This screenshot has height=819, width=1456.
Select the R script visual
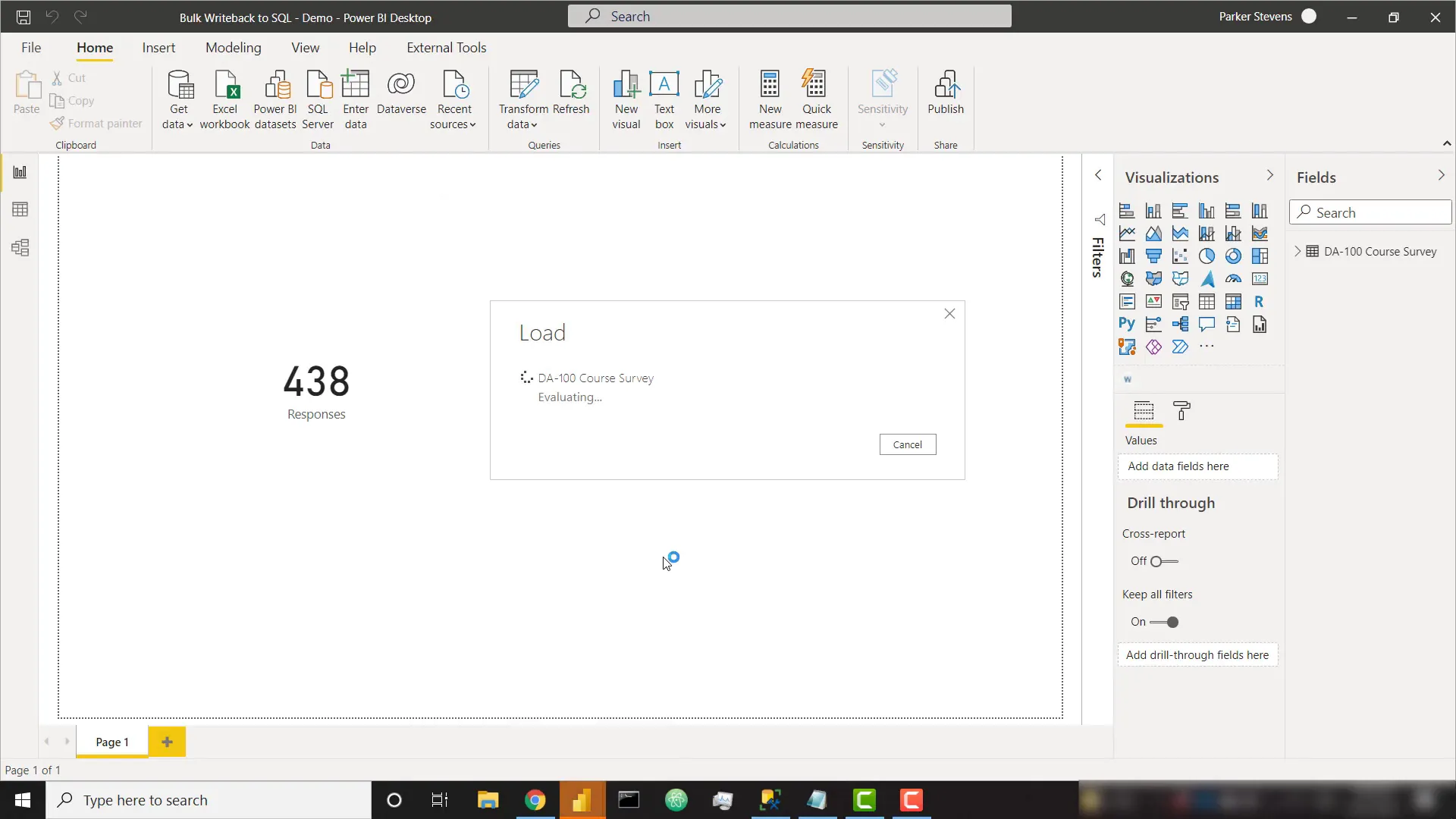point(1260,302)
